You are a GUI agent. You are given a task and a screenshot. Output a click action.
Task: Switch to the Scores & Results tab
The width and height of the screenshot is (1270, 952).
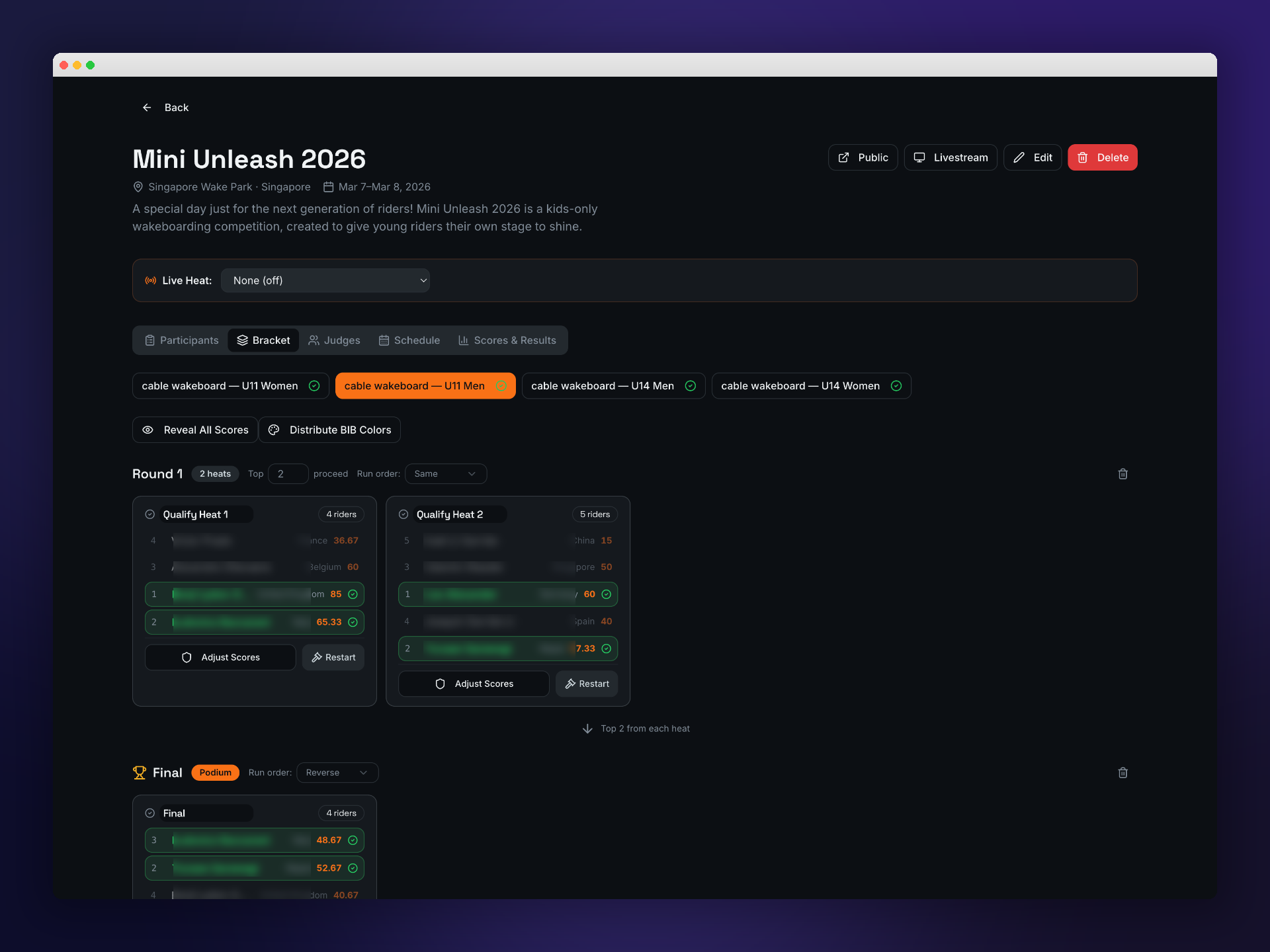(507, 340)
